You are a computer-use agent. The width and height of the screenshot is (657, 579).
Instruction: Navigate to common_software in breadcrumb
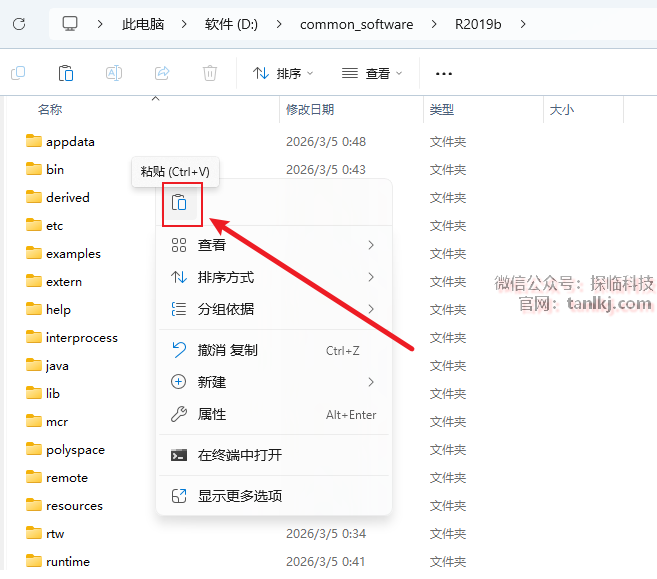tap(357, 24)
